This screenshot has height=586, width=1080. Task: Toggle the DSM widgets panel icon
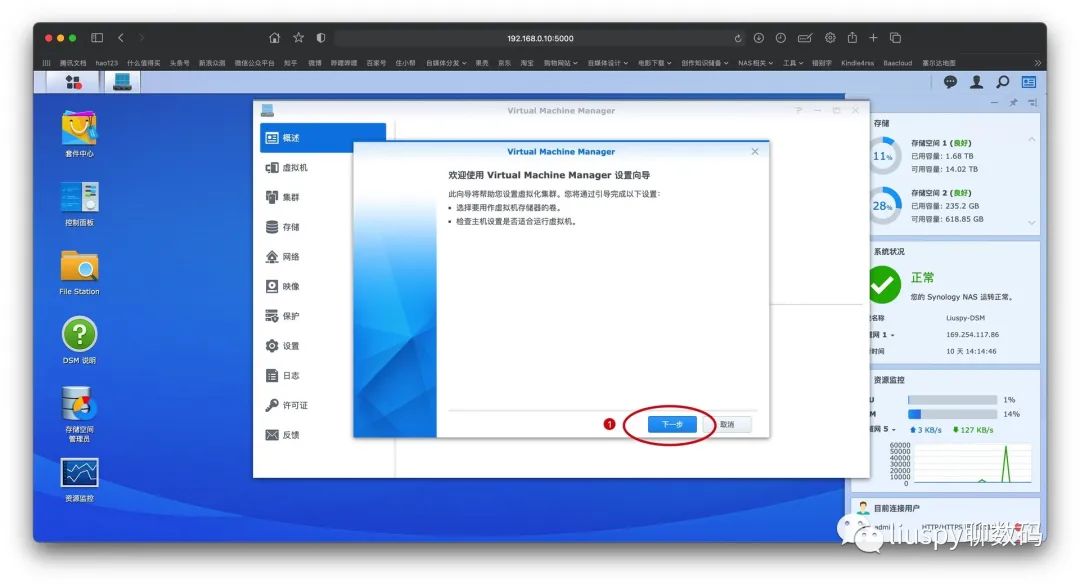(x=1029, y=82)
